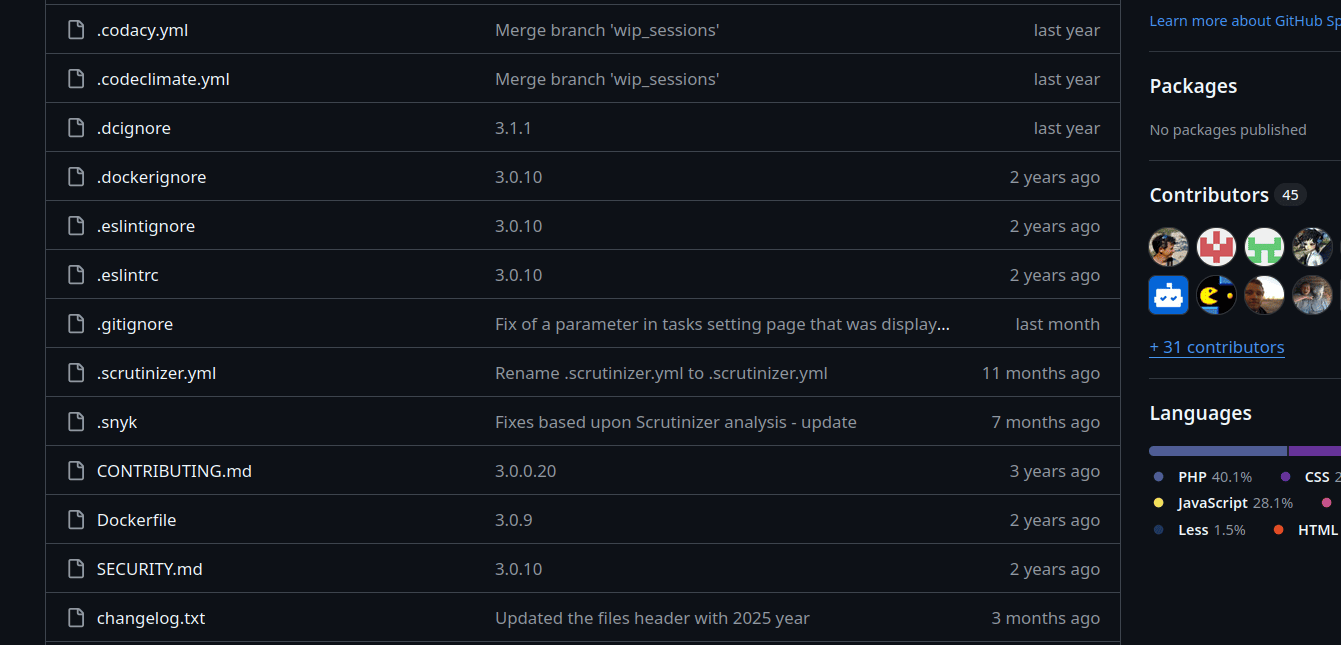Click the file icon next to Dockerfile
The width and height of the screenshot is (1341, 645).
coord(76,520)
